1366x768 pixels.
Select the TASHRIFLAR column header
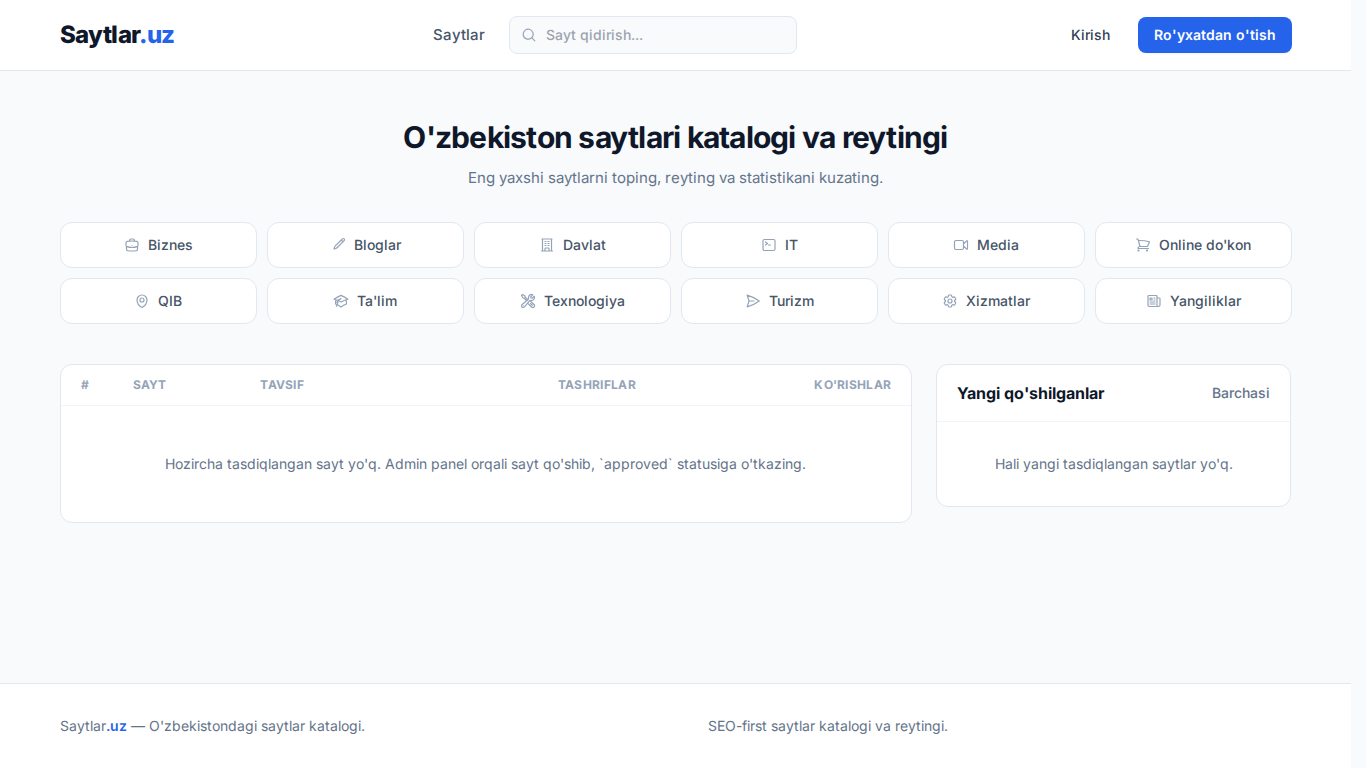click(x=597, y=385)
